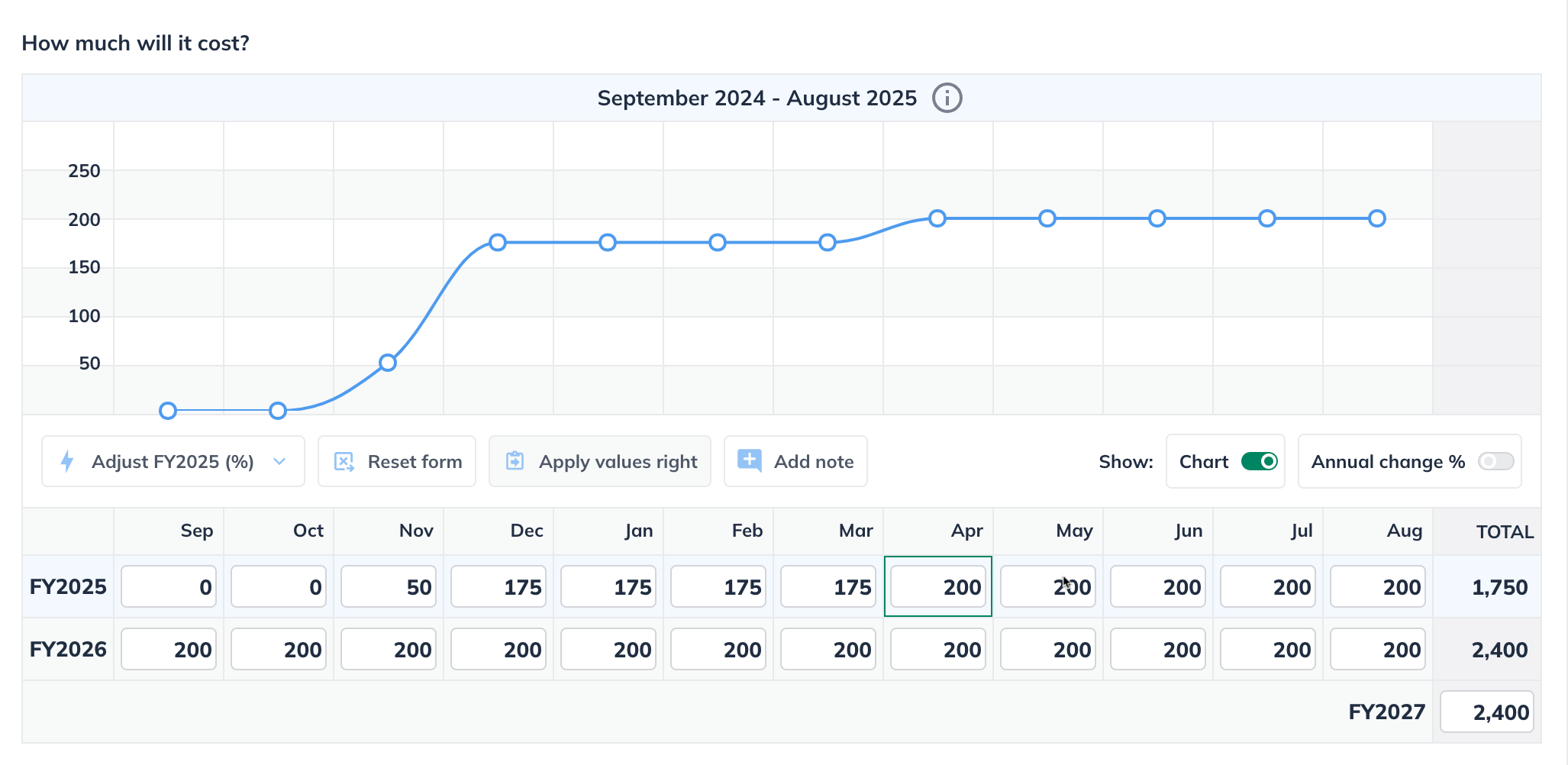This screenshot has width=1568, height=765.
Task: Click the Apply values right clipboard icon
Action: coord(515,461)
